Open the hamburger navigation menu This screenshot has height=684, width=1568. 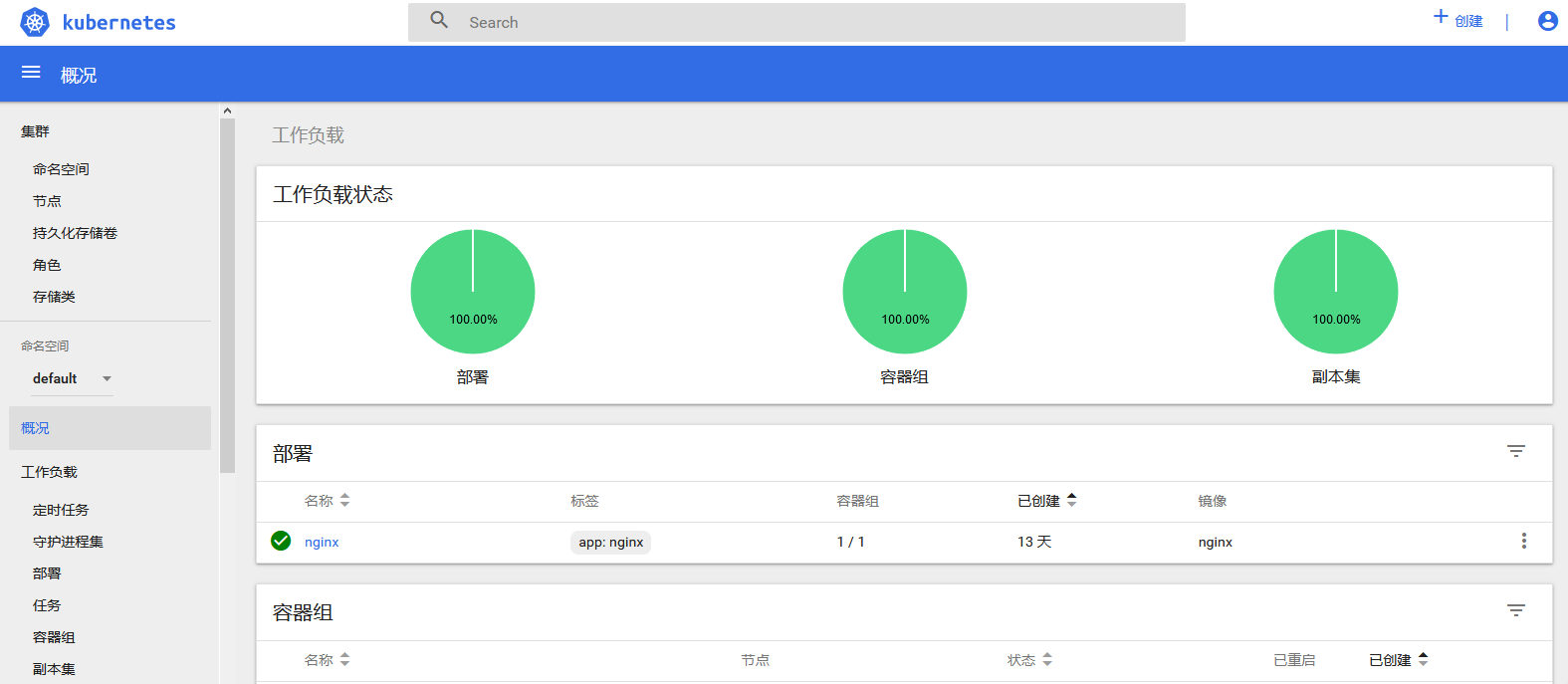point(31,72)
